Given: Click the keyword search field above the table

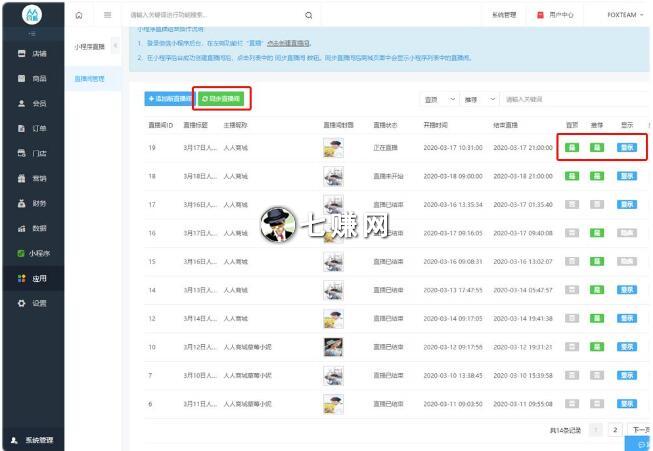Looking at the screenshot, I should click(575, 100).
